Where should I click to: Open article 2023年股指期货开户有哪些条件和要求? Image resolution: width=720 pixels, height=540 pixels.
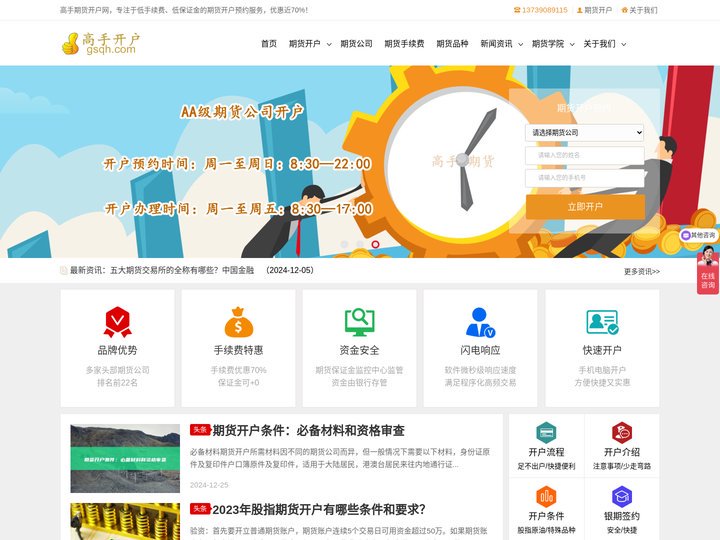pyautogui.click(x=319, y=509)
